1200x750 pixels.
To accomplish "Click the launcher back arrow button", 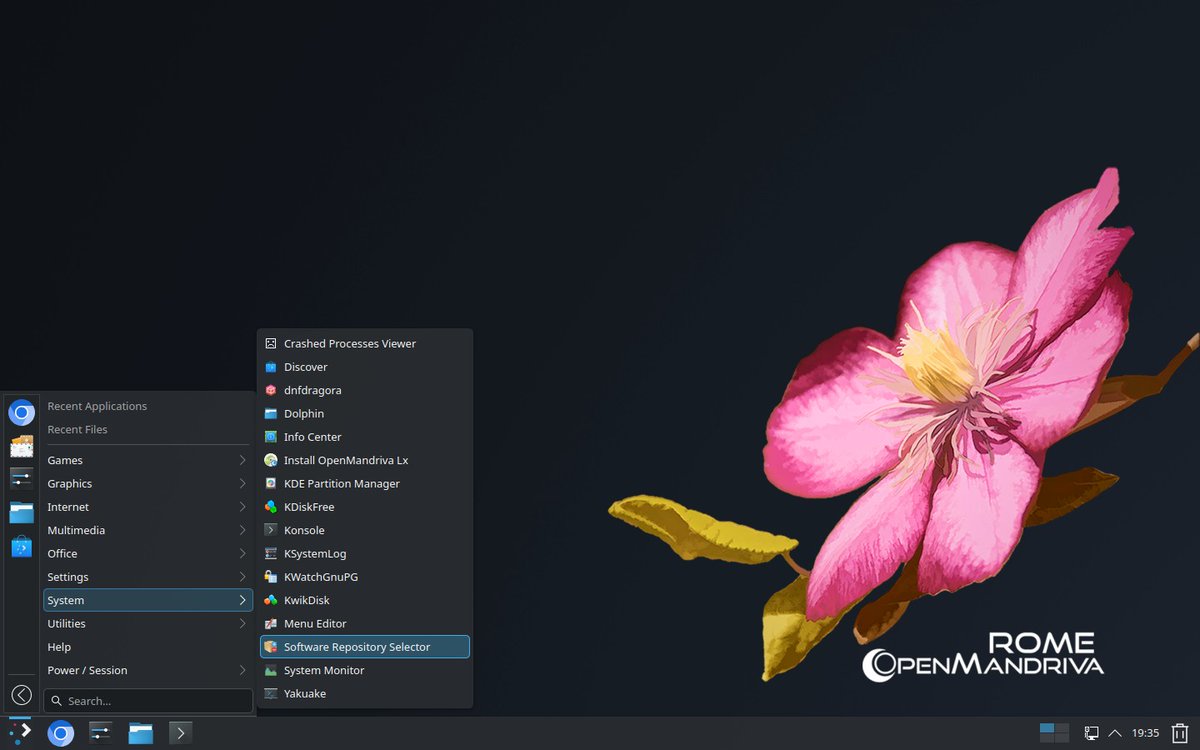I will tap(21, 694).
